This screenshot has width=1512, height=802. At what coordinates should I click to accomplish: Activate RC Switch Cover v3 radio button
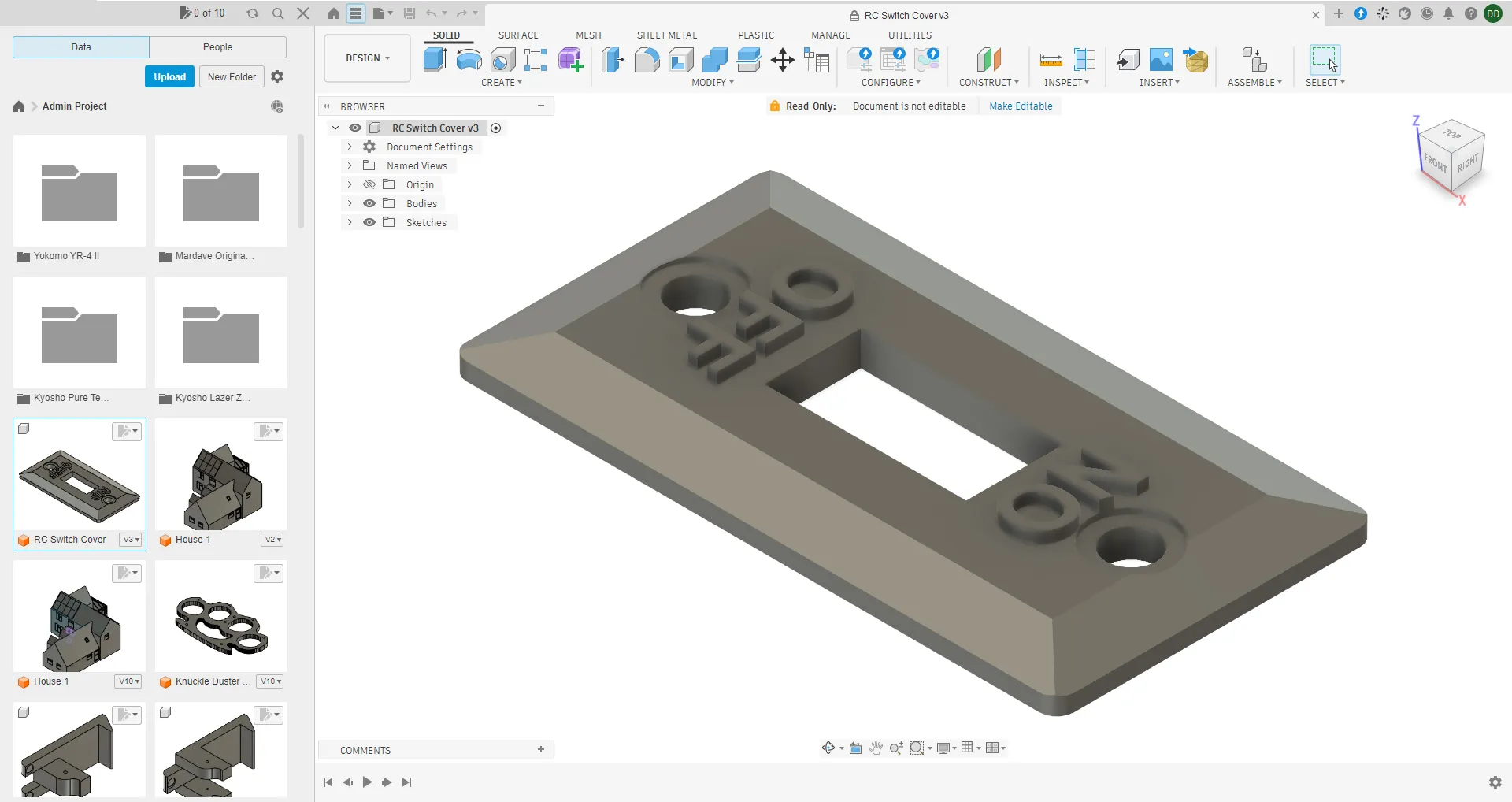(496, 128)
